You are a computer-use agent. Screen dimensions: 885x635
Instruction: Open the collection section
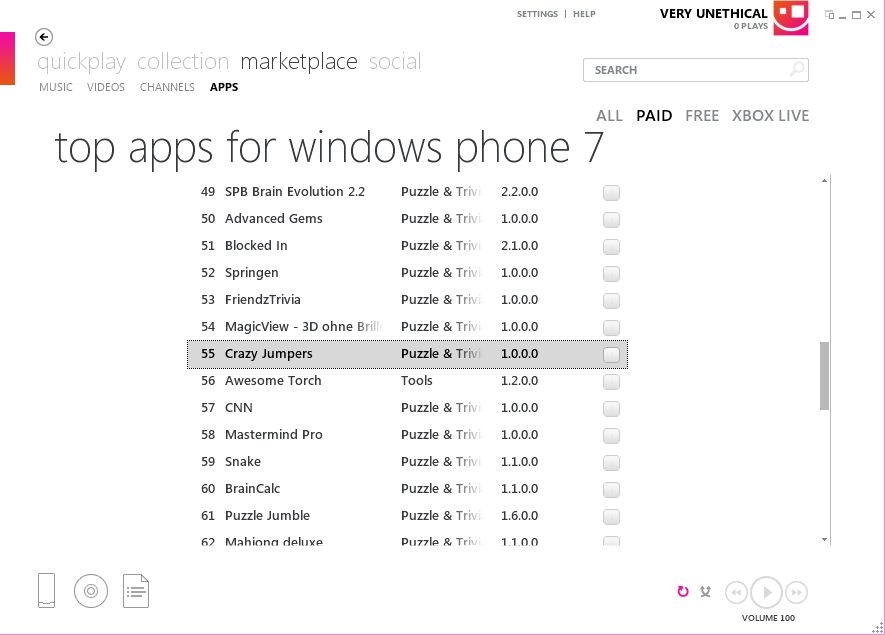[x=183, y=61]
